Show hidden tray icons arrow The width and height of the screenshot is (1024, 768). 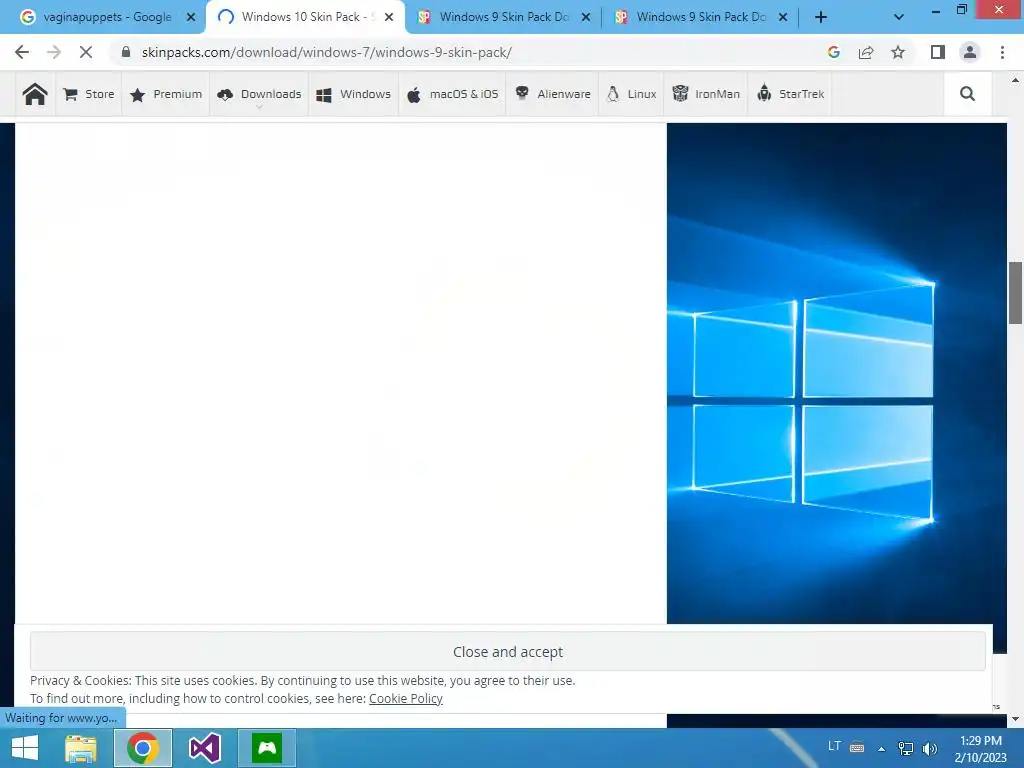coord(881,748)
